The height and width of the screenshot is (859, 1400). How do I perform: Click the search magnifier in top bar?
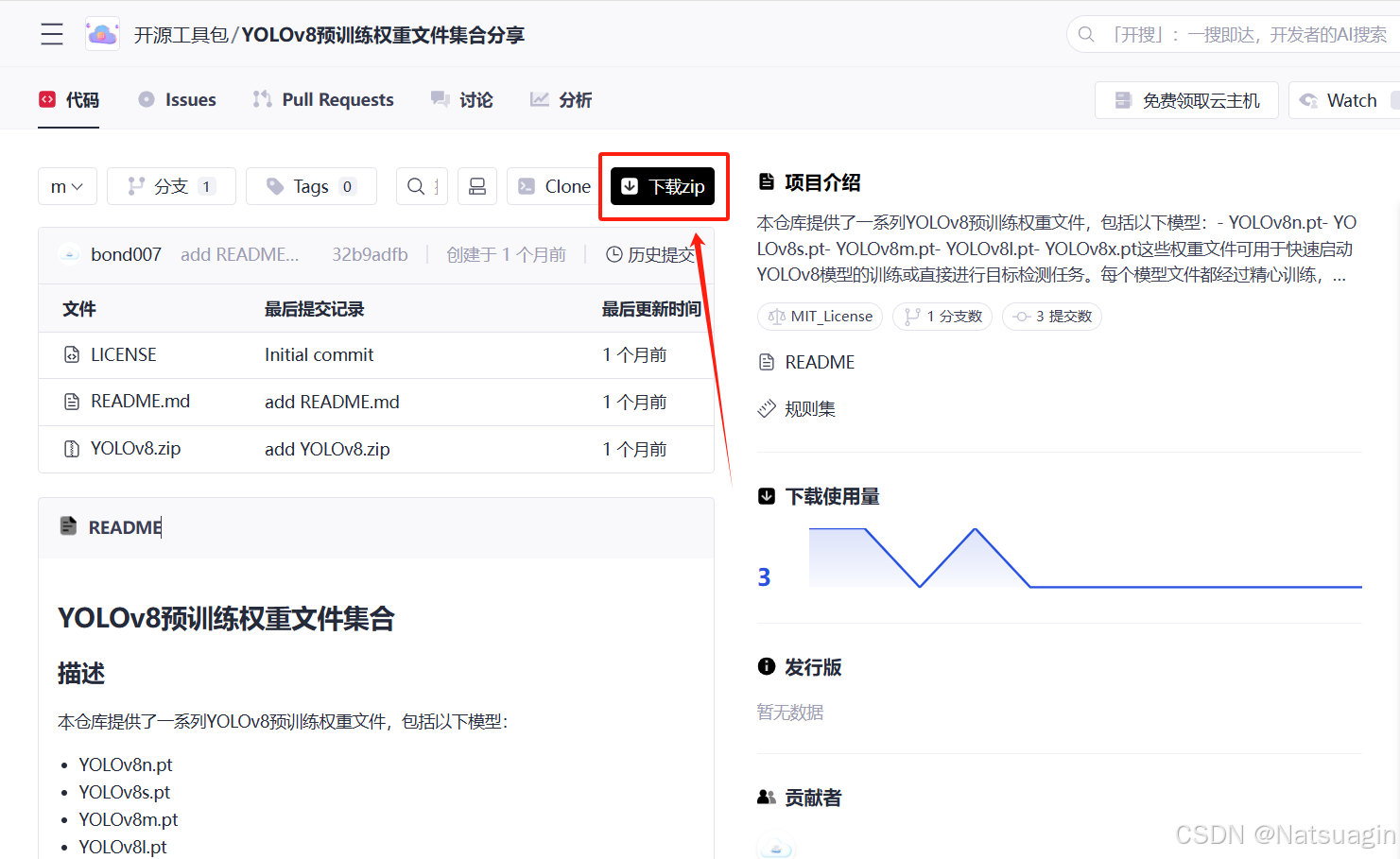tap(1086, 35)
